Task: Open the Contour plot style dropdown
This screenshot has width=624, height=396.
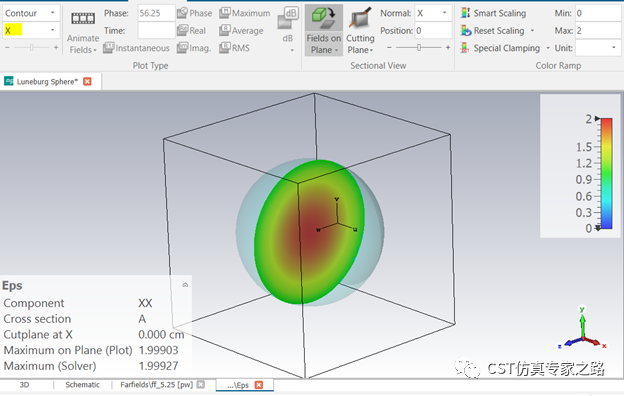Action: [x=31, y=13]
